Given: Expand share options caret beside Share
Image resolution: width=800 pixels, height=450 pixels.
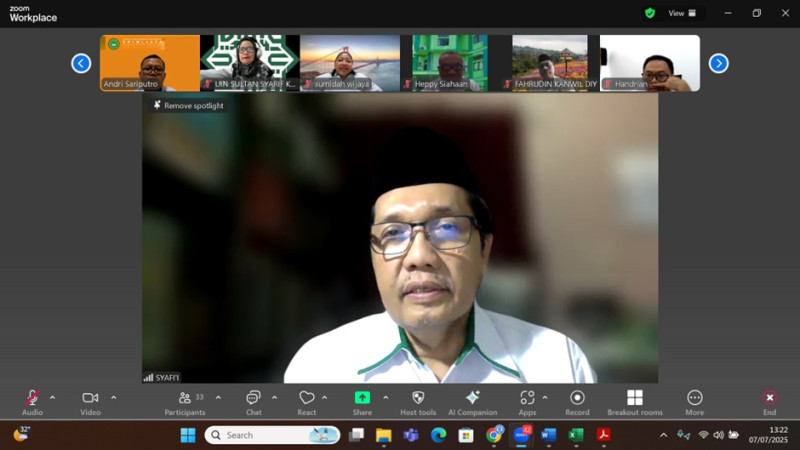Looking at the screenshot, I should [386, 397].
